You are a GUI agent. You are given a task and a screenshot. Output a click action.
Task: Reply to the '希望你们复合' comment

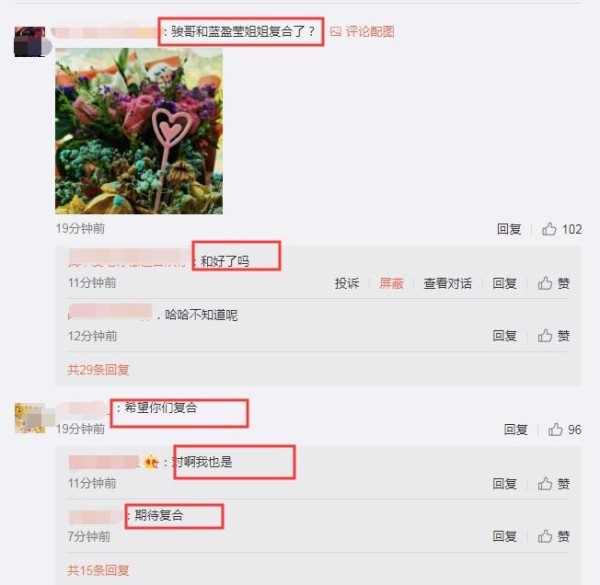(515, 429)
